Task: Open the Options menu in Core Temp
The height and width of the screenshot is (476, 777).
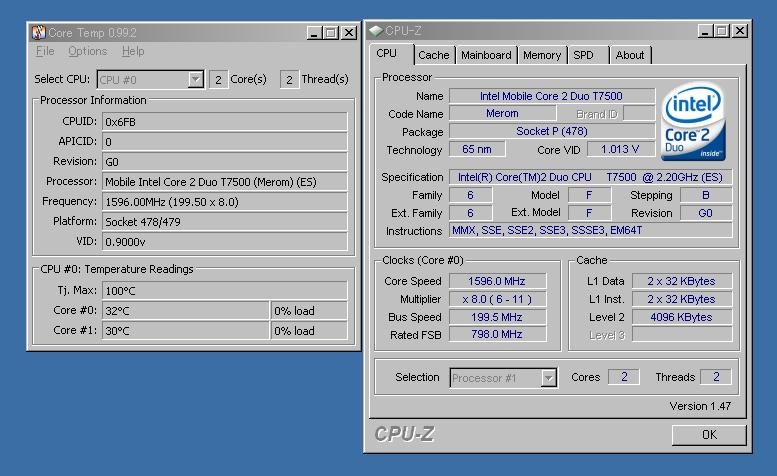Action: [x=88, y=51]
